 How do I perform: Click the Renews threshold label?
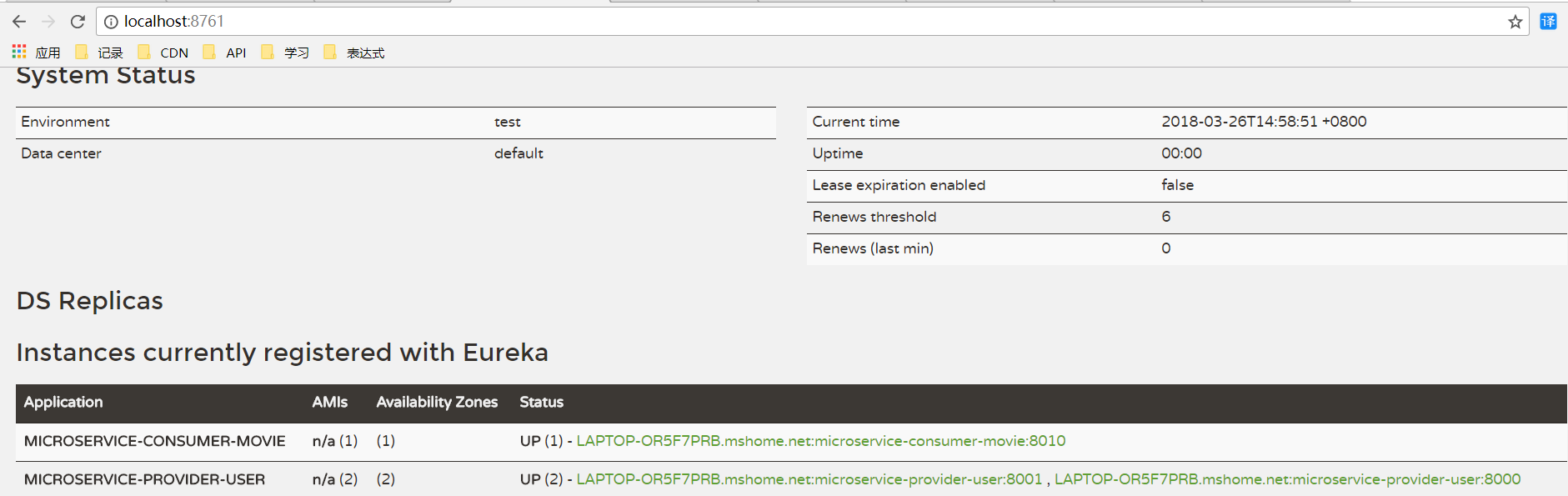coord(874,217)
